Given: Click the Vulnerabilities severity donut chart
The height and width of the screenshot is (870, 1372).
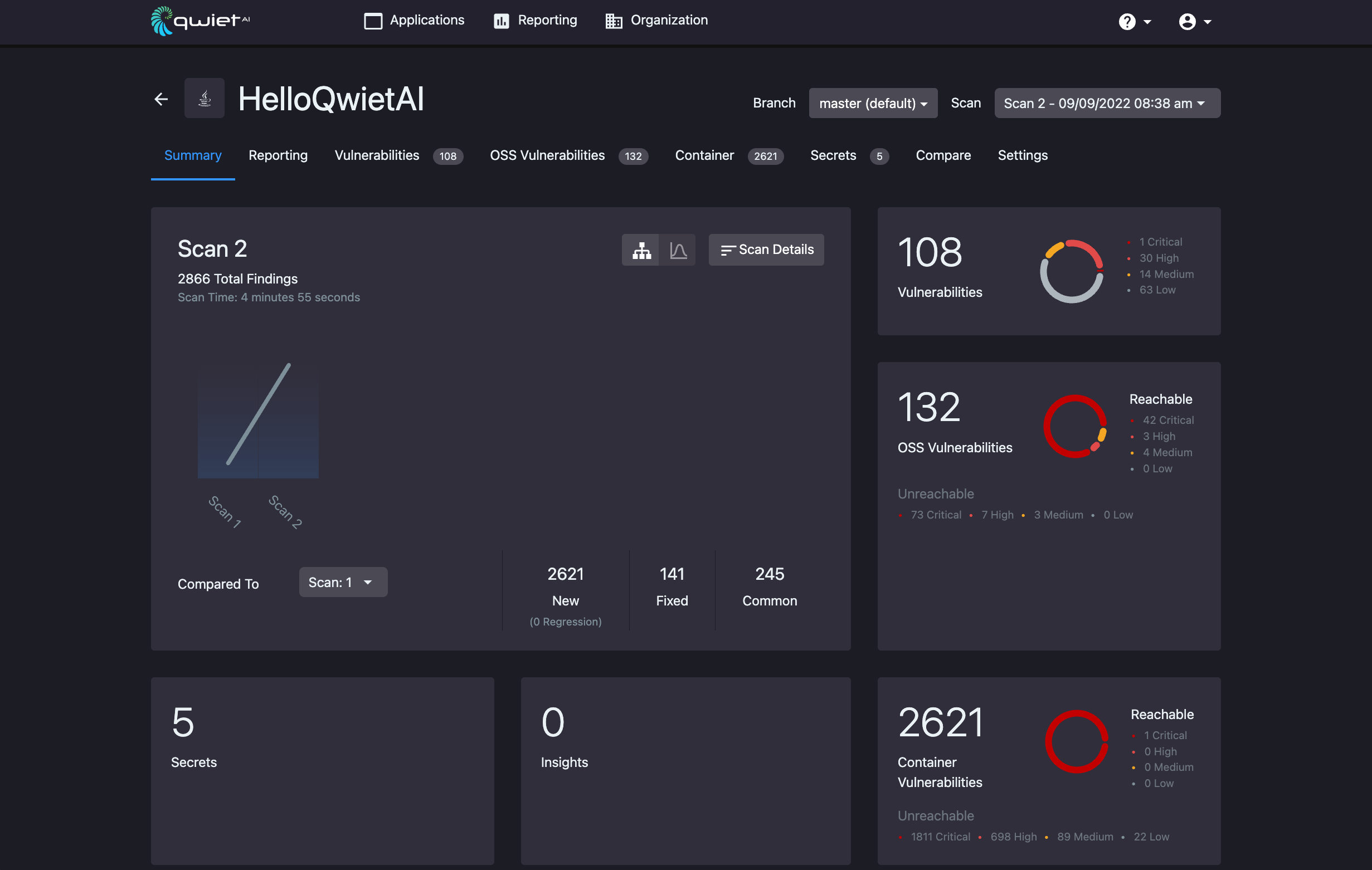Looking at the screenshot, I should 1071,271.
